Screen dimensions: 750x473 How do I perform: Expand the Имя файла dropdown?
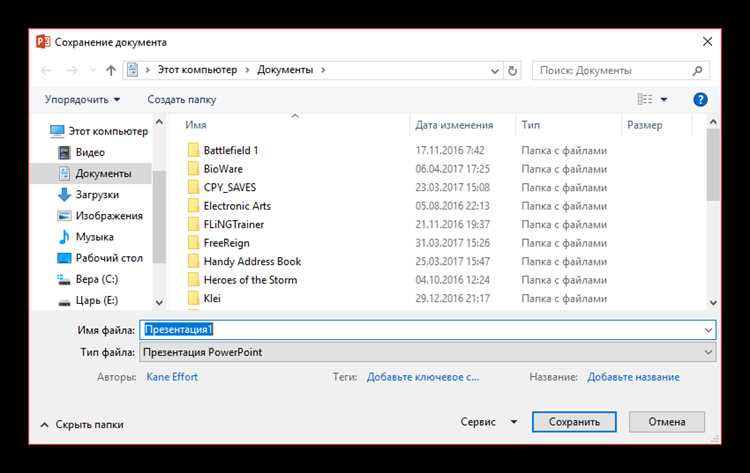[x=708, y=330]
